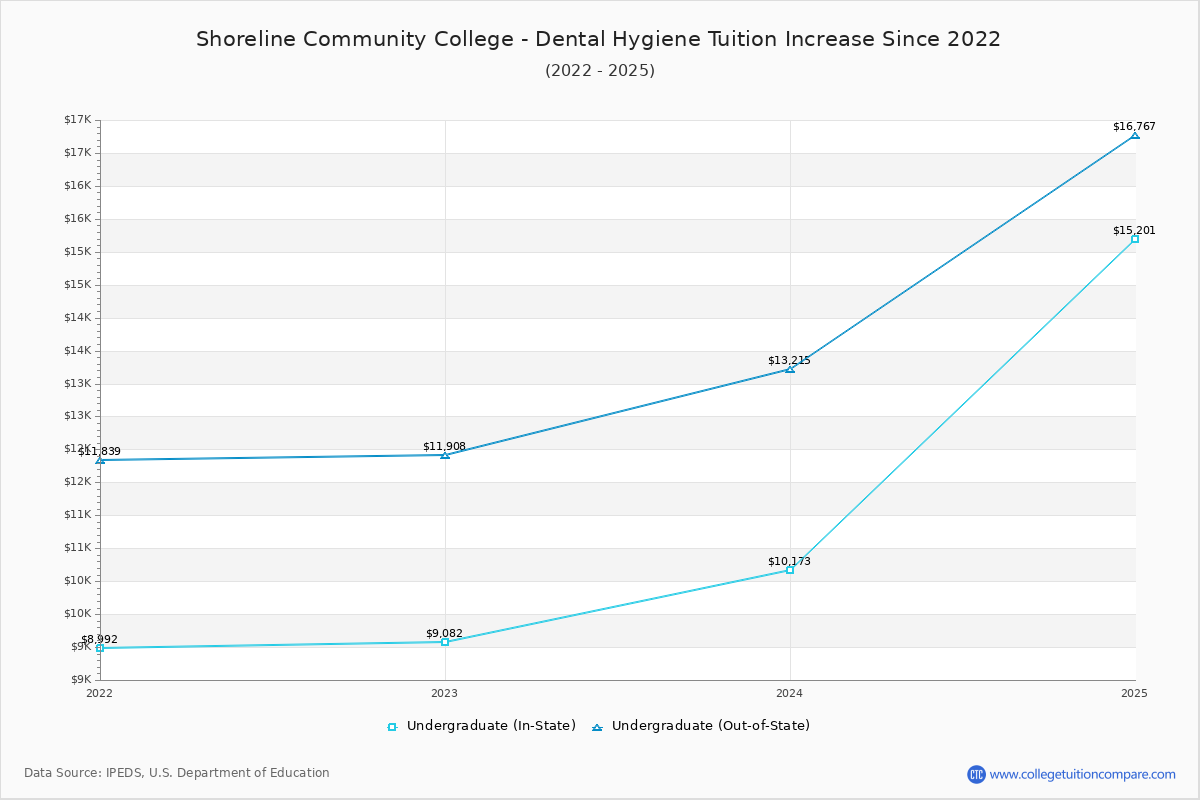Select the $15,201 in-state 2025 data point
This screenshot has height=800, width=1200.
click(1135, 239)
